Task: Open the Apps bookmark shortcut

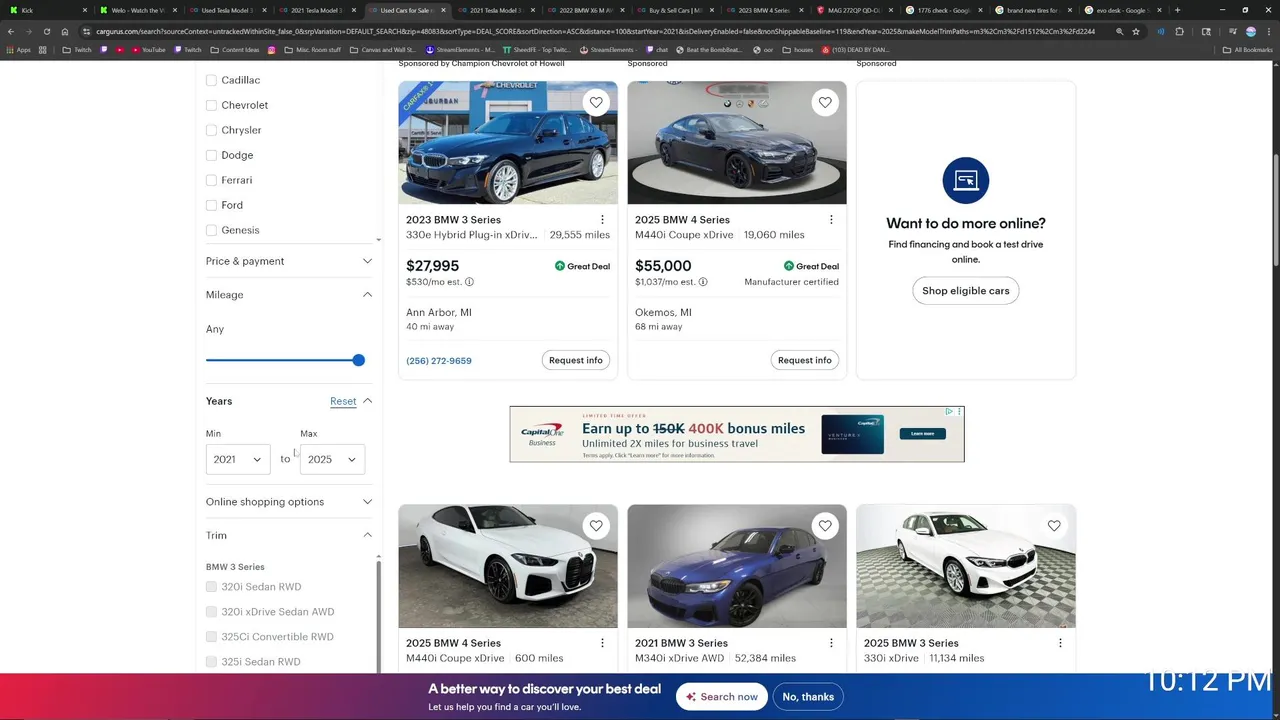Action: click(19, 49)
